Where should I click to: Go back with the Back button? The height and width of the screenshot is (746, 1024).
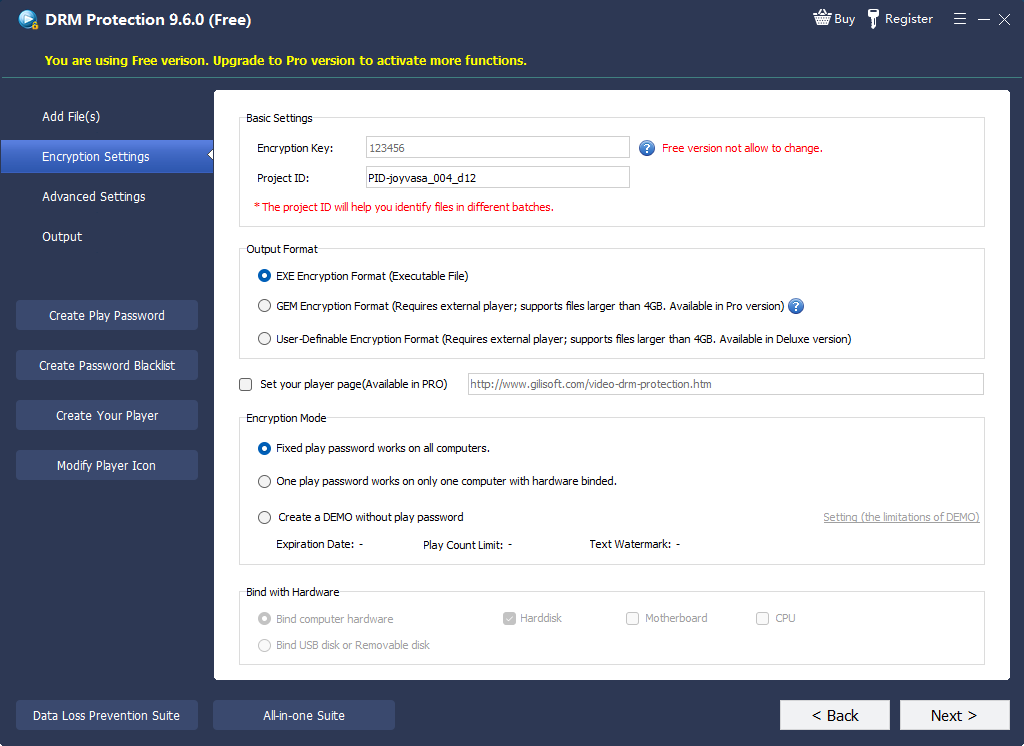835,715
